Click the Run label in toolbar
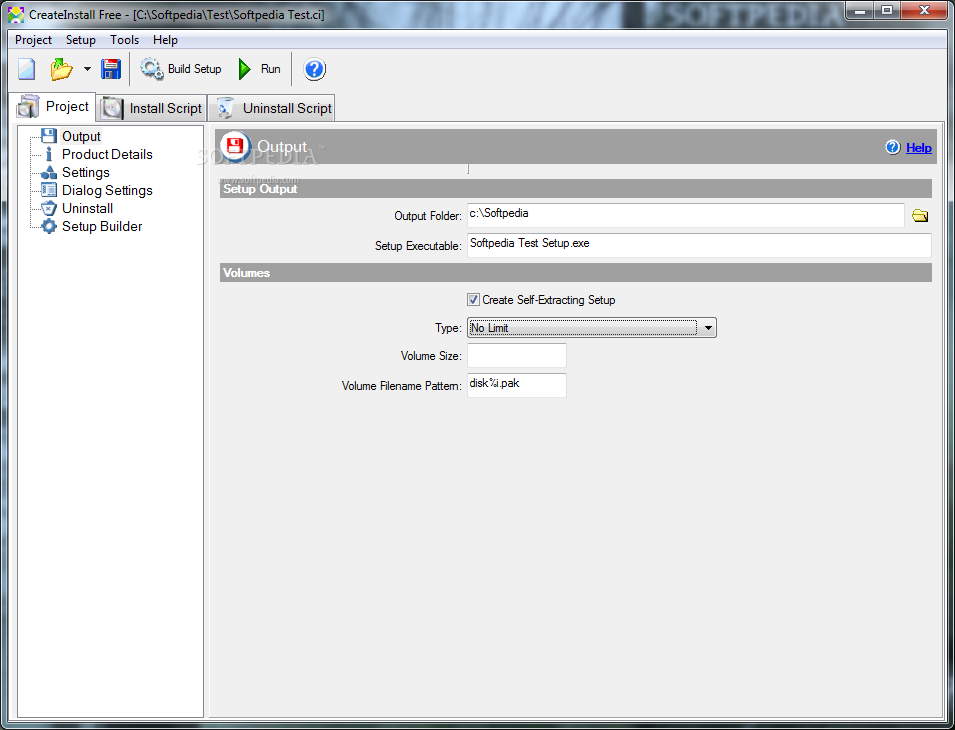This screenshot has height=730, width=955. click(x=270, y=69)
